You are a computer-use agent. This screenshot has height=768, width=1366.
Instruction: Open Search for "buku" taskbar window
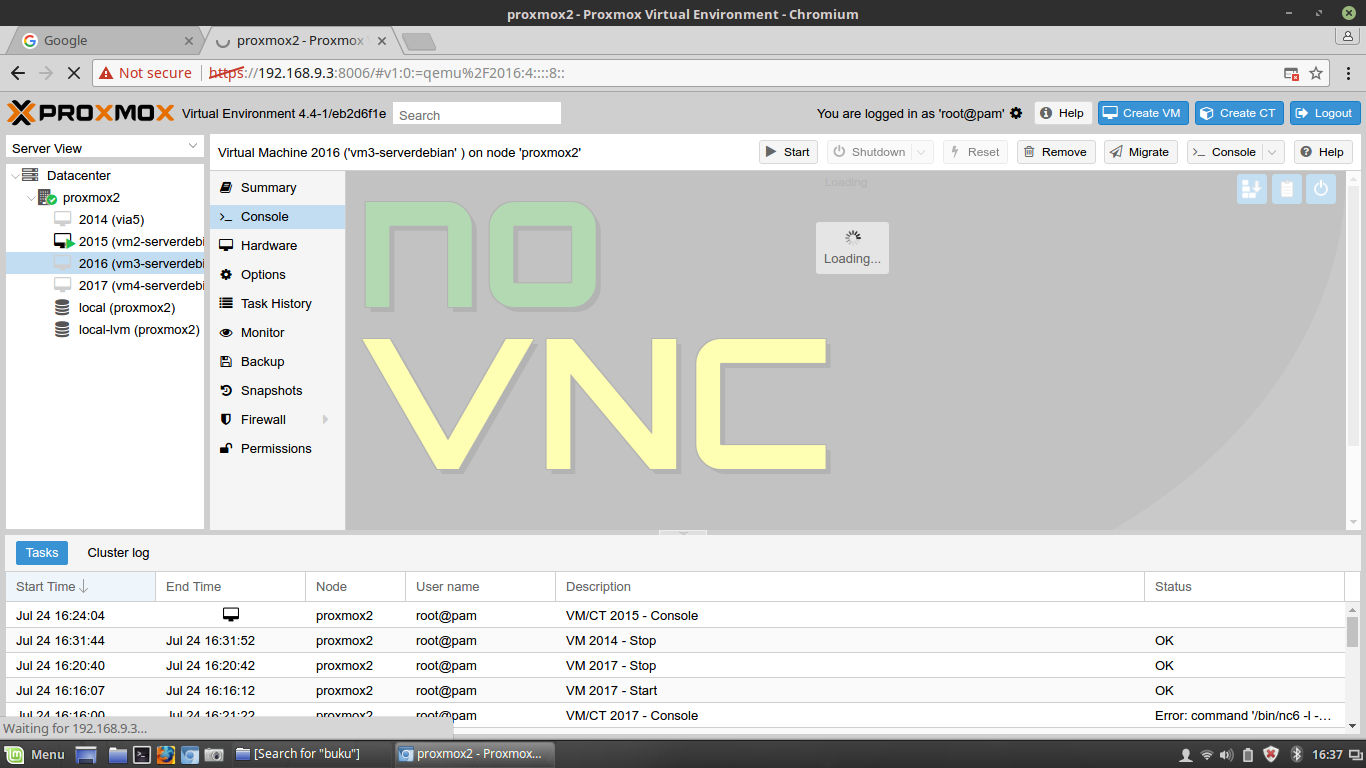pos(309,754)
